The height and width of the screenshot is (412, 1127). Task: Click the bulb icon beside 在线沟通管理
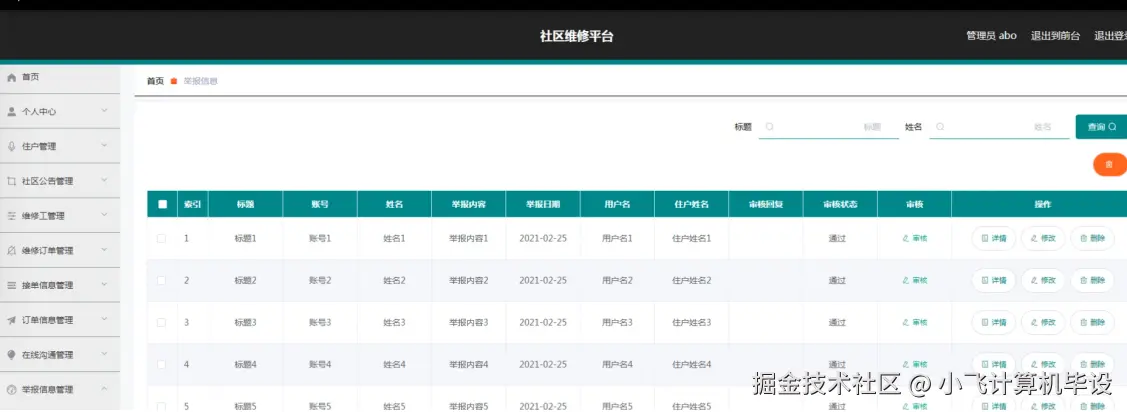11,354
